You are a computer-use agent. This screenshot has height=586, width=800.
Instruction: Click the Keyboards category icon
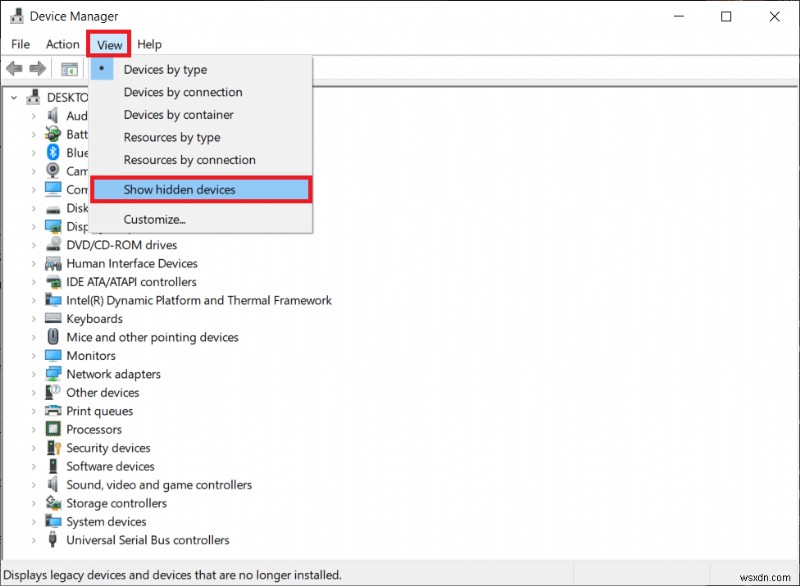click(53, 319)
